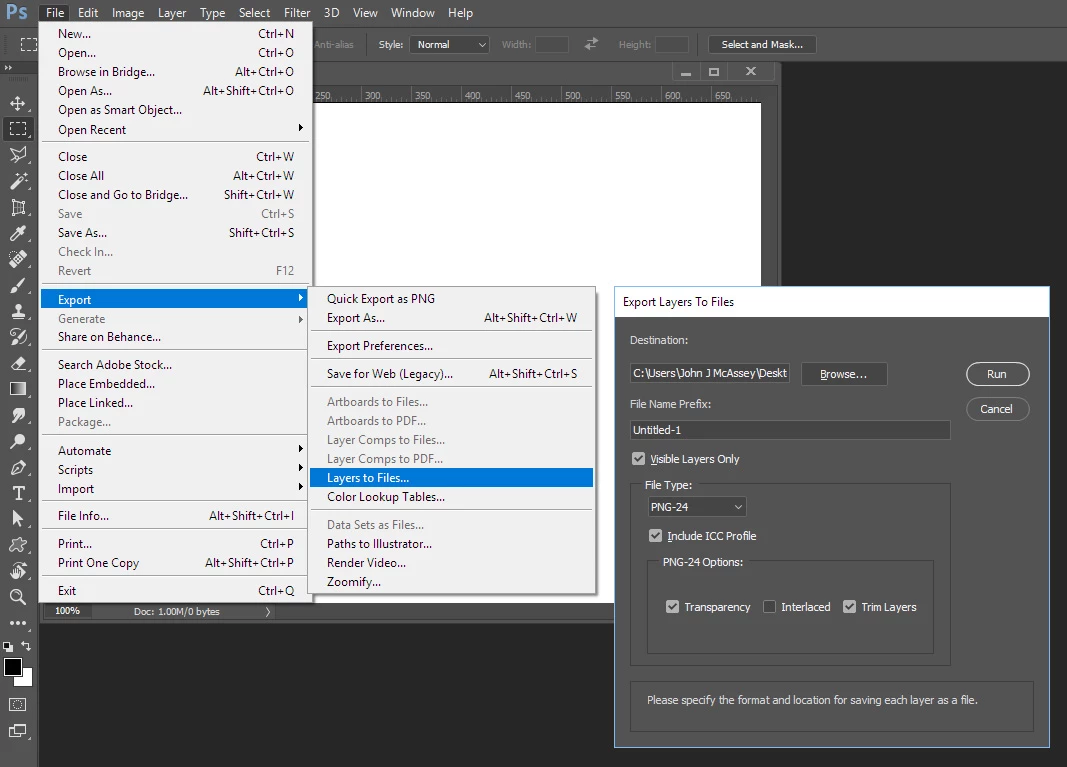This screenshot has height=767, width=1067.
Task: Choose Place Embedded in File menu
Action: click(176, 384)
